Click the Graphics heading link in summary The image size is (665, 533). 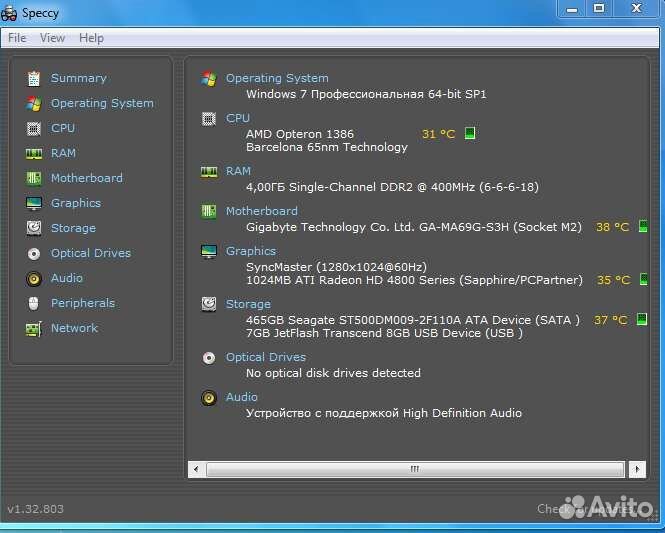[x=251, y=251]
